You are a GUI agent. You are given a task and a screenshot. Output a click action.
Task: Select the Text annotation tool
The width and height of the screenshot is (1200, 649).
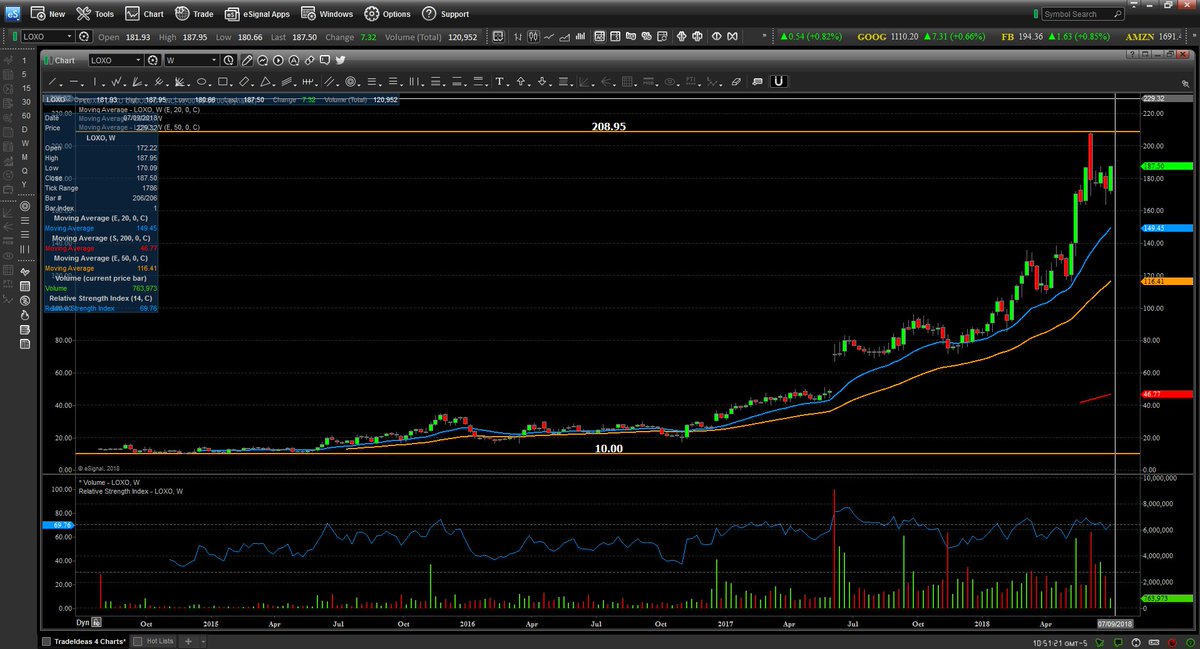tap(500, 82)
